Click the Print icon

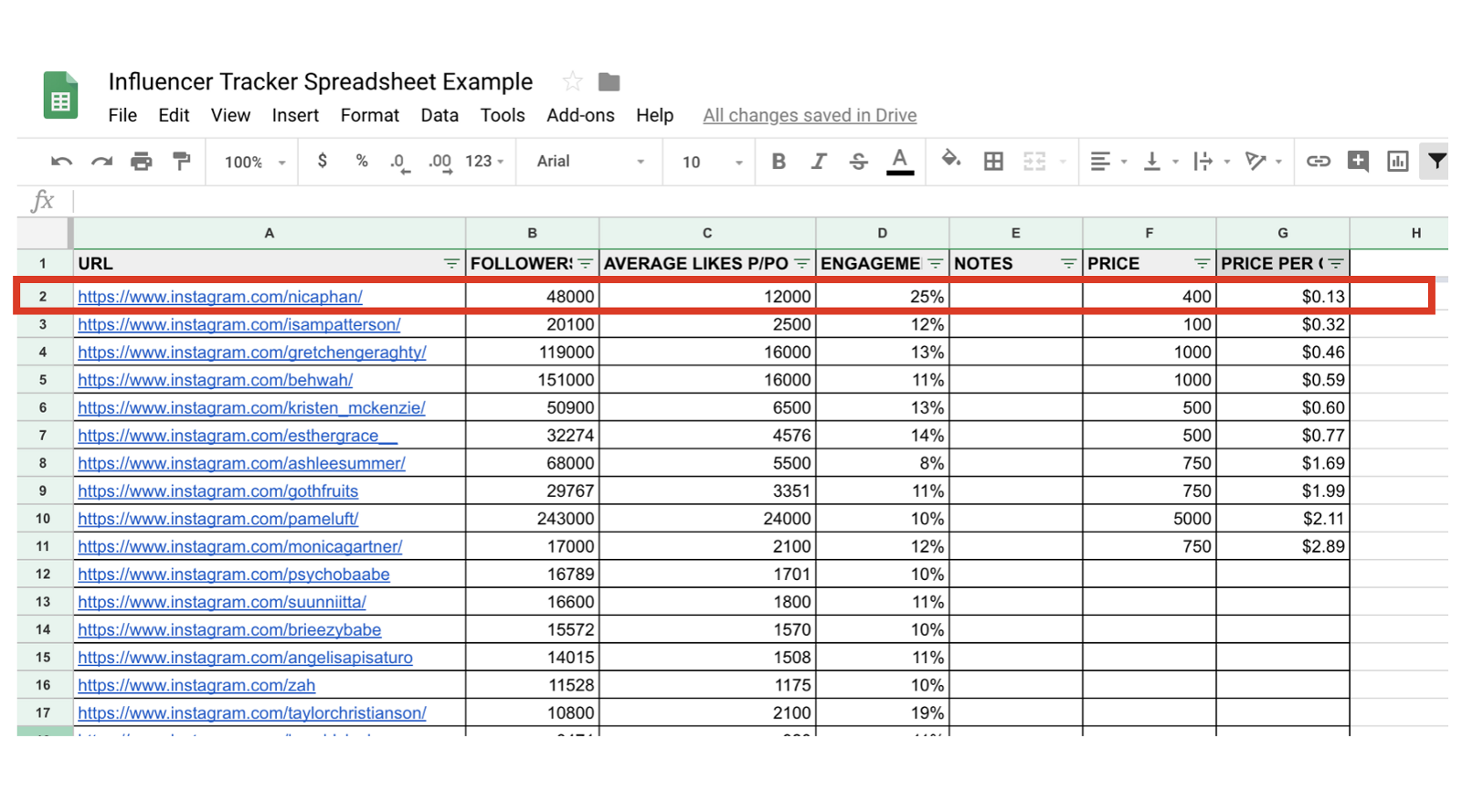pyautogui.click(x=141, y=162)
